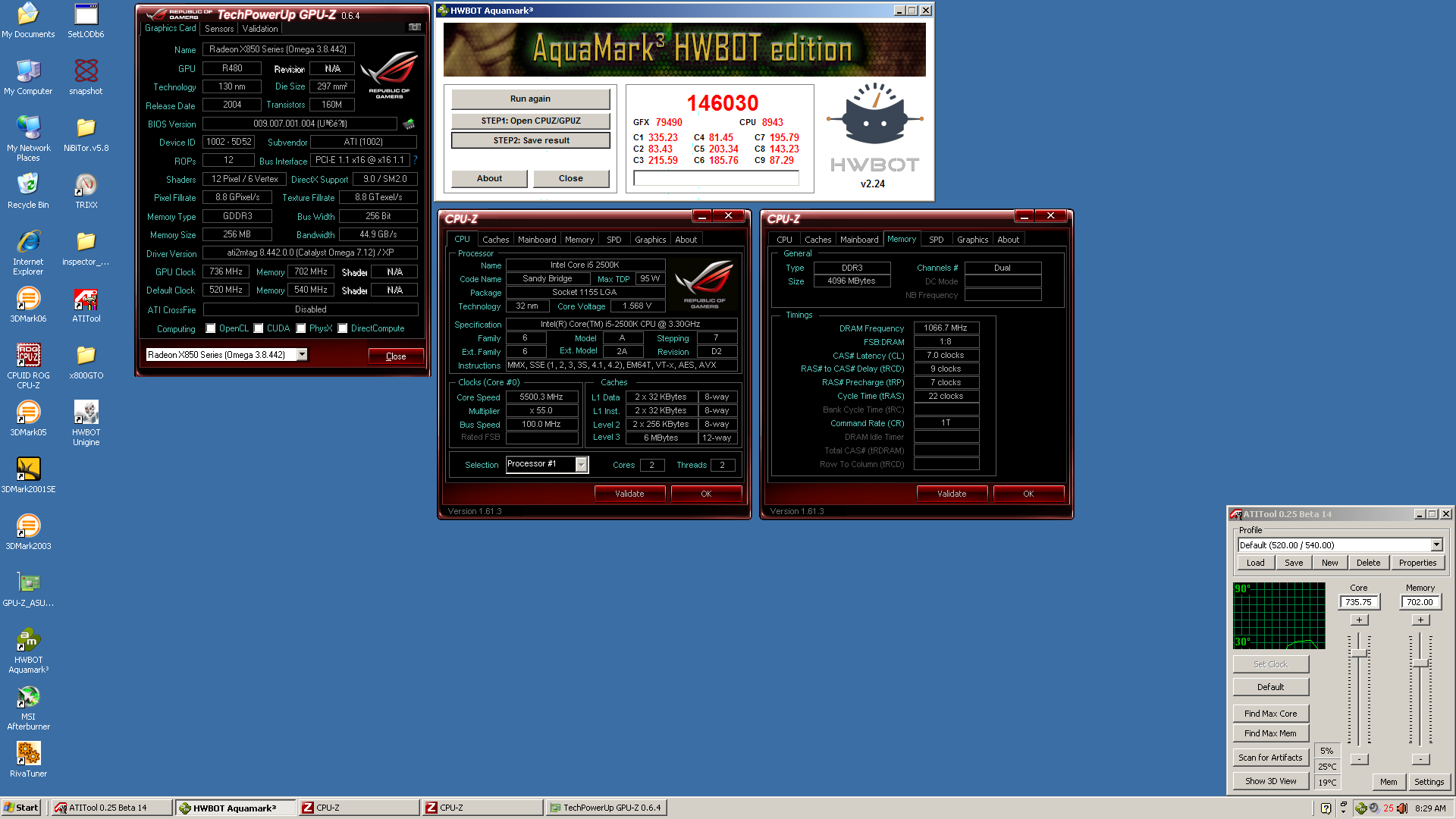Viewport: 1456px width, 819px height.
Task: Launch CPUID ROG CPU-Z shortcut
Action: tap(28, 366)
